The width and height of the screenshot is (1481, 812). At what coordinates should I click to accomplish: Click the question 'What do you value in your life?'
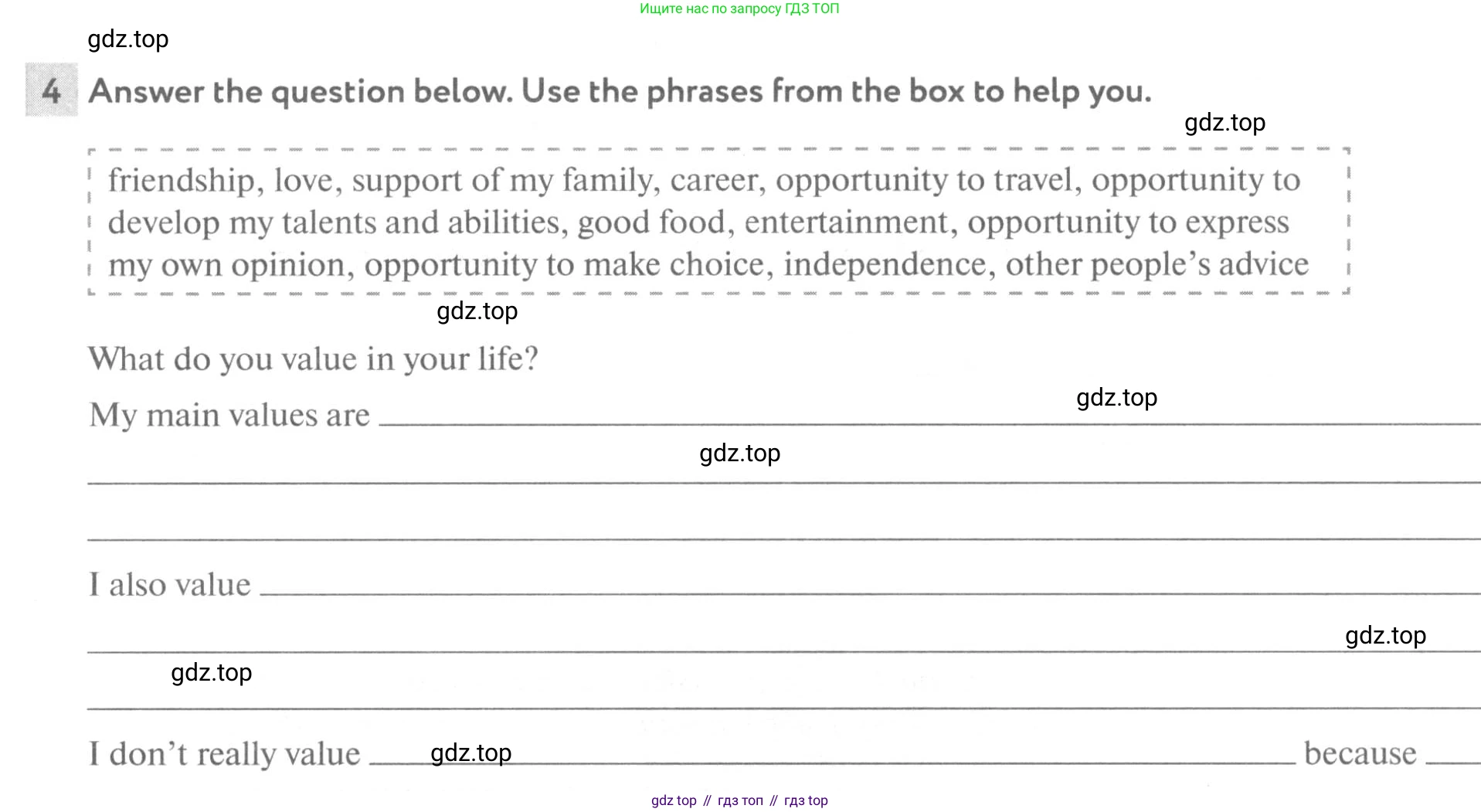click(313, 359)
